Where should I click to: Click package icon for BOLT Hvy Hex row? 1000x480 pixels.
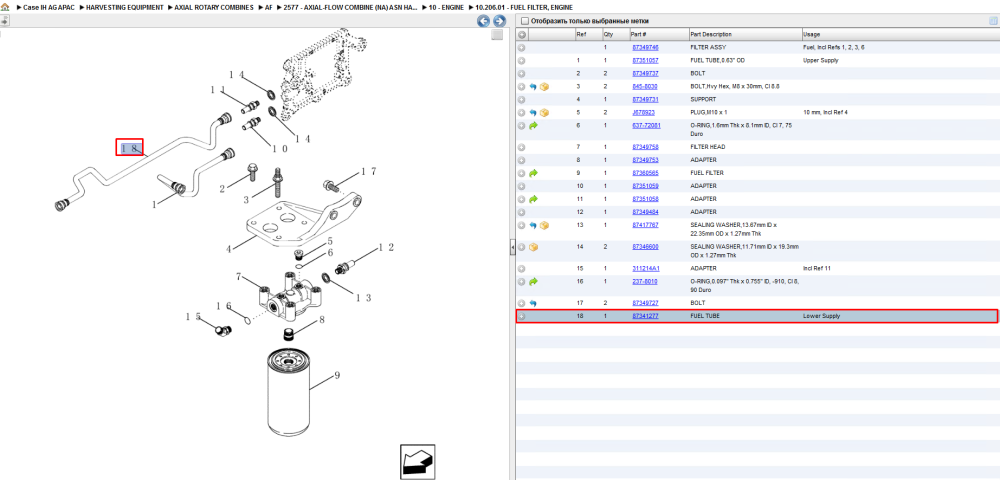(x=544, y=86)
